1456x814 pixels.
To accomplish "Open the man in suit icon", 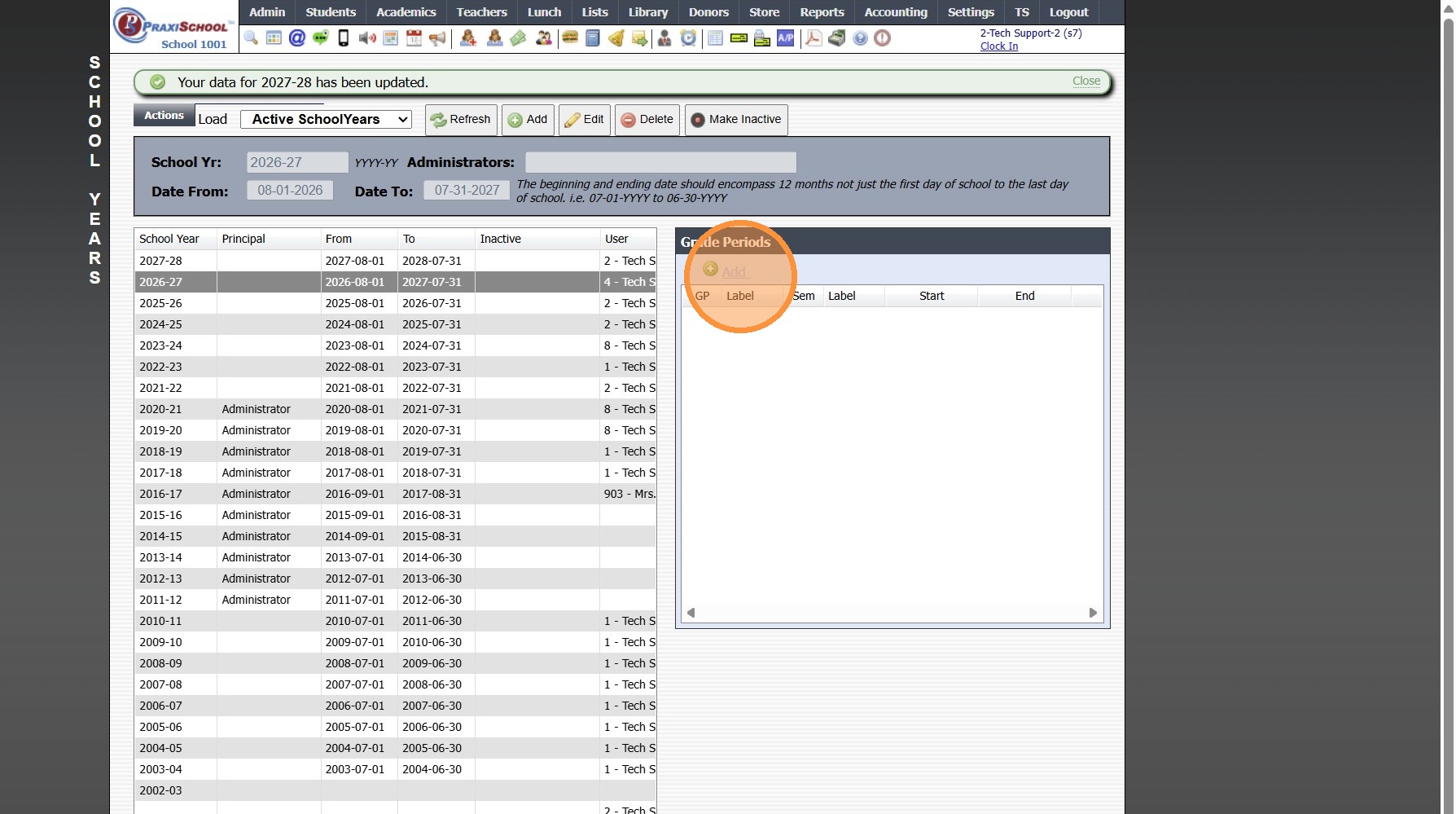I will coord(664,38).
